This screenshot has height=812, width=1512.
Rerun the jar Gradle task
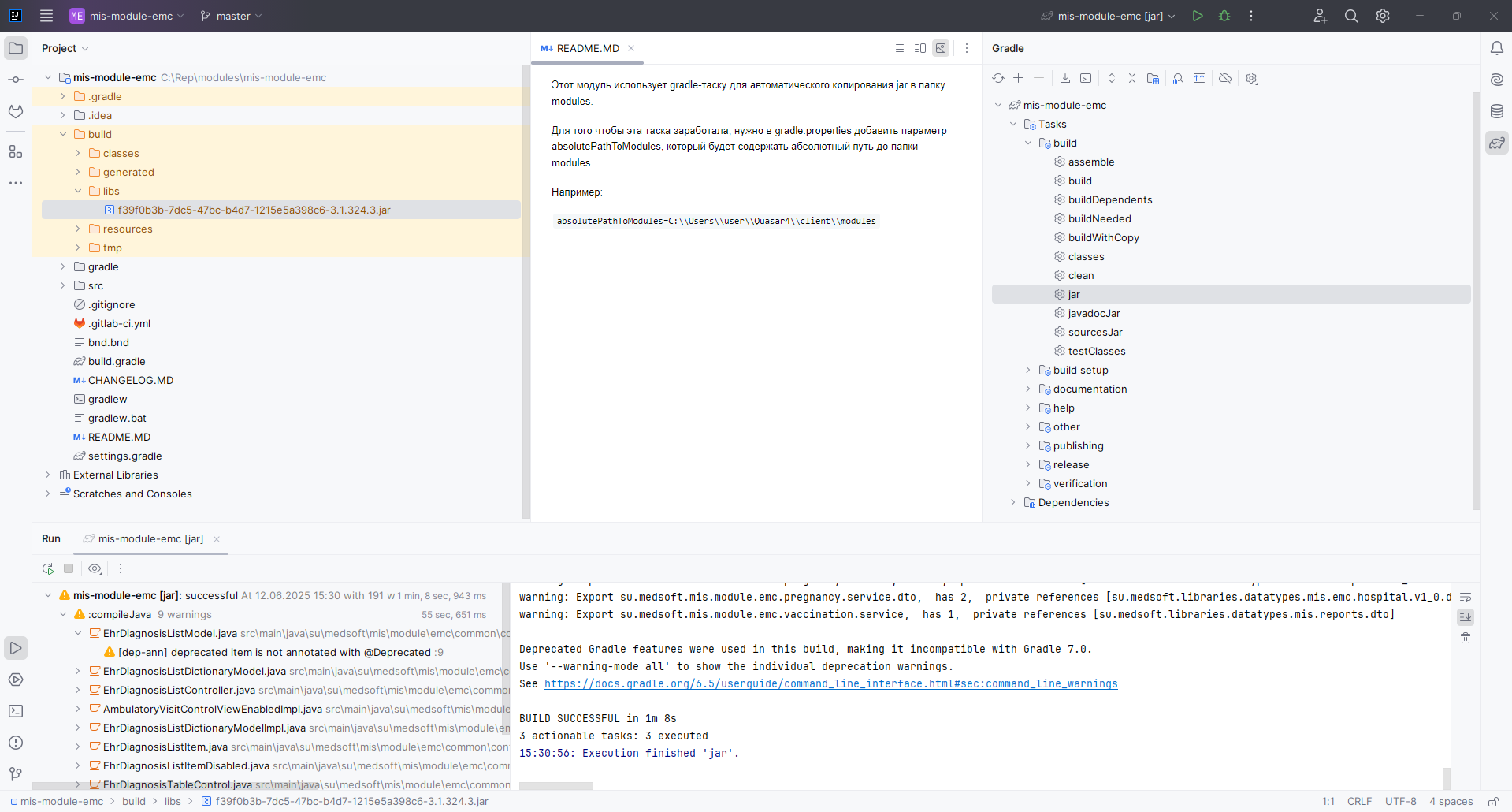click(x=48, y=568)
